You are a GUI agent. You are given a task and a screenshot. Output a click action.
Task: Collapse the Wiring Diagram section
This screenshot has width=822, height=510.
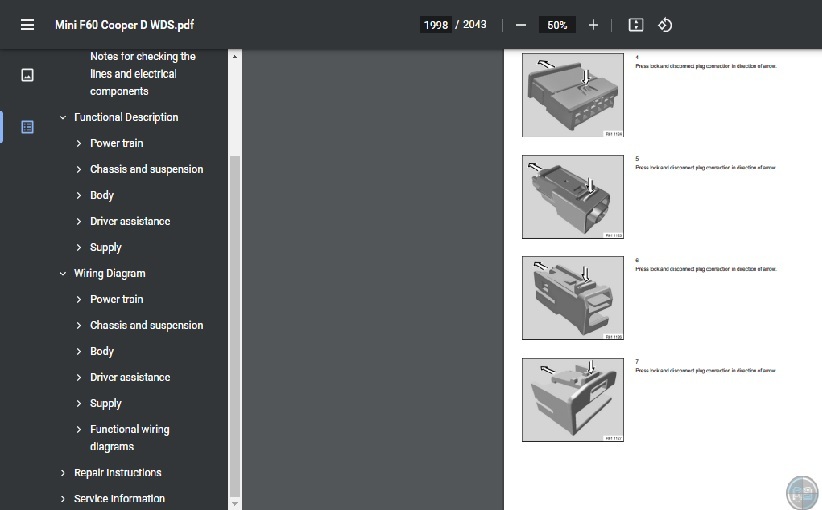[63, 274]
